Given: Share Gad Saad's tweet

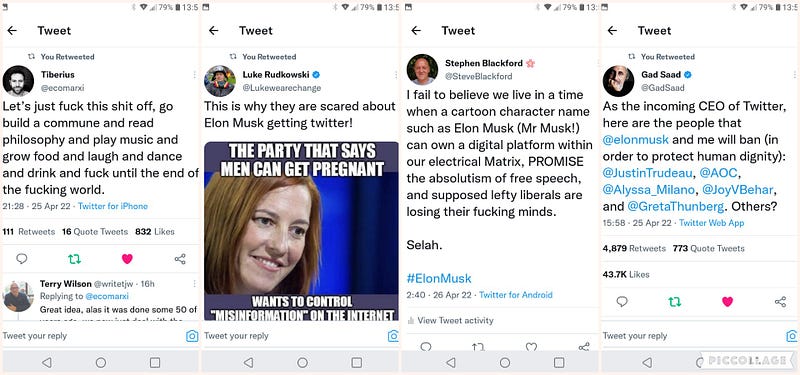Looking at the screenshot, I should (x=781, y=302).
